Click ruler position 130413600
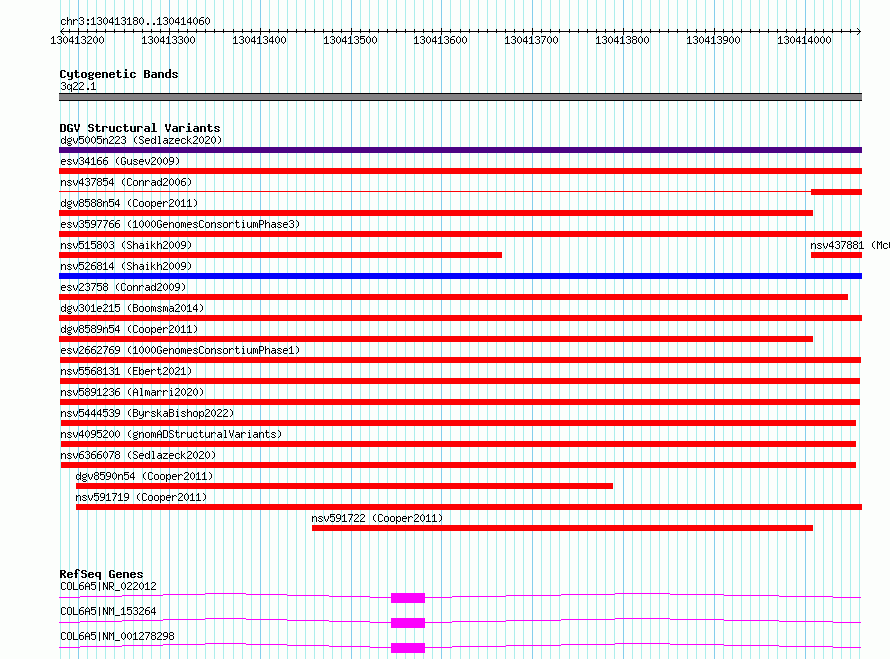This screenshot has width=890, height=659. pyautogui.click(x=440, y=40)
